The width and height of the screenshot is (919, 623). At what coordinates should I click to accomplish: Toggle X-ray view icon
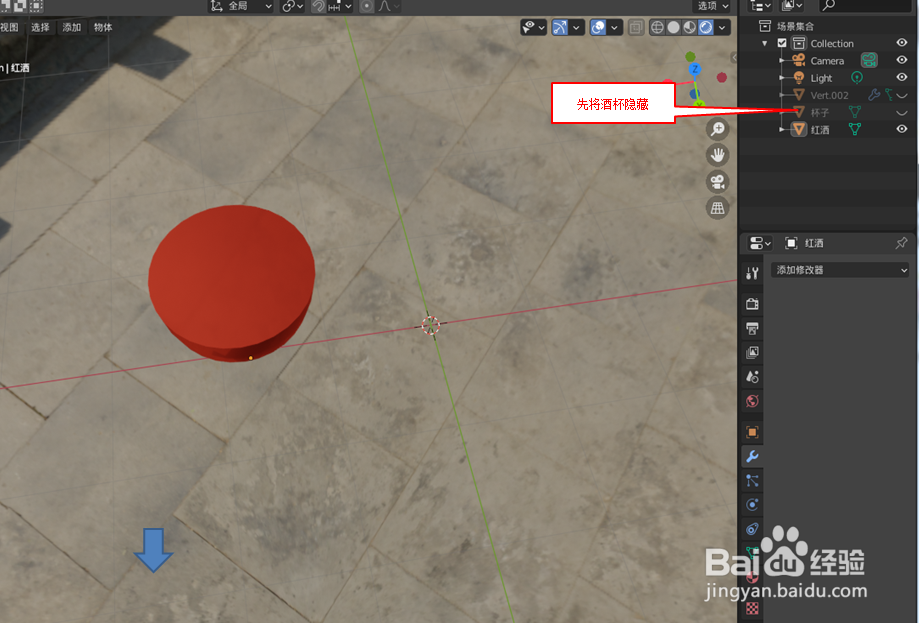pyautogui.click(x=636, y=27)
